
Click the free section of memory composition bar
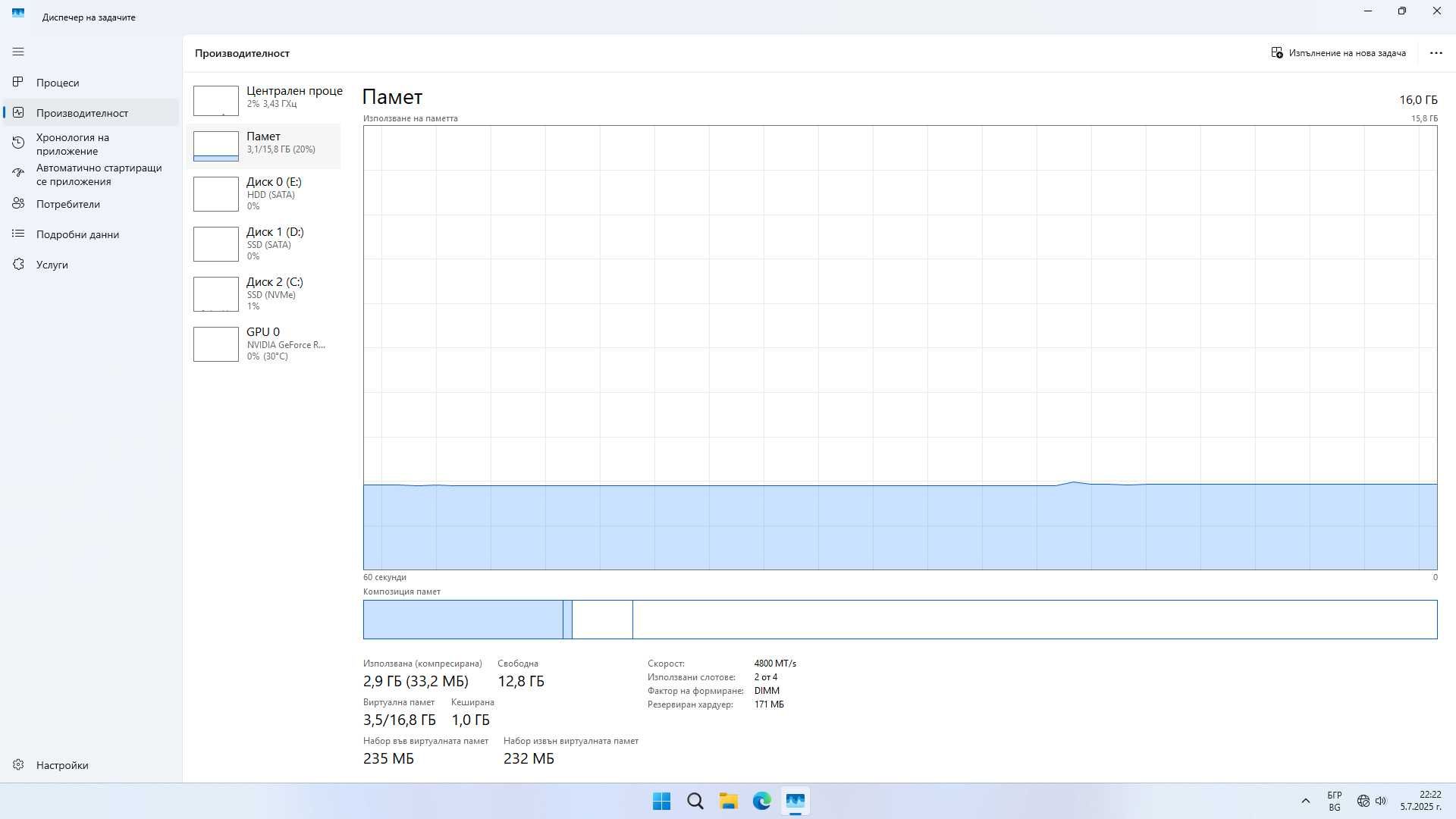pyautogui.click(x=1035, y=620)
